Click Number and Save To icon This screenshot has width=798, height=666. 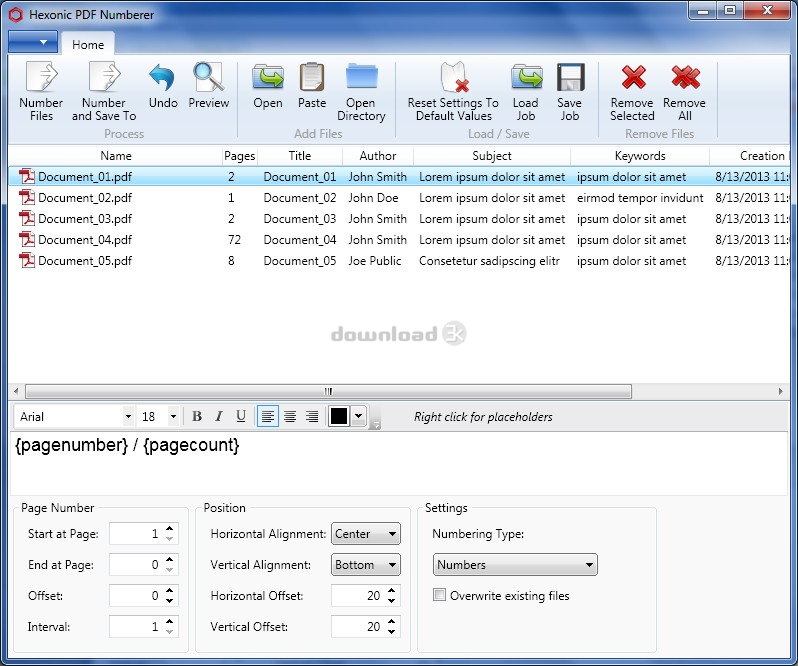coord(104,77)
